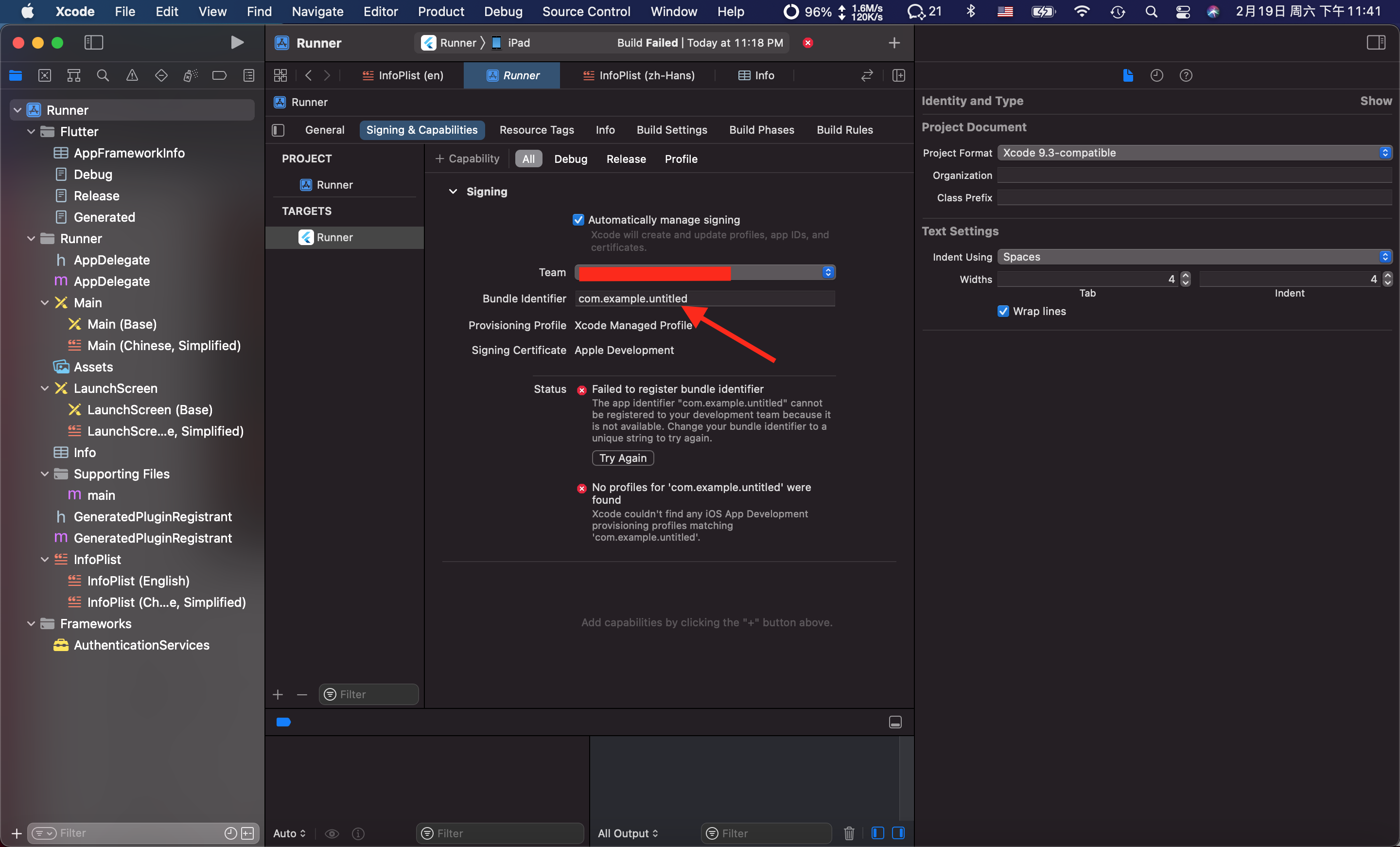The image size is (1400, 847).
Task: Open the Product menu
Action: pyautogui.click(x=441, y=11)
